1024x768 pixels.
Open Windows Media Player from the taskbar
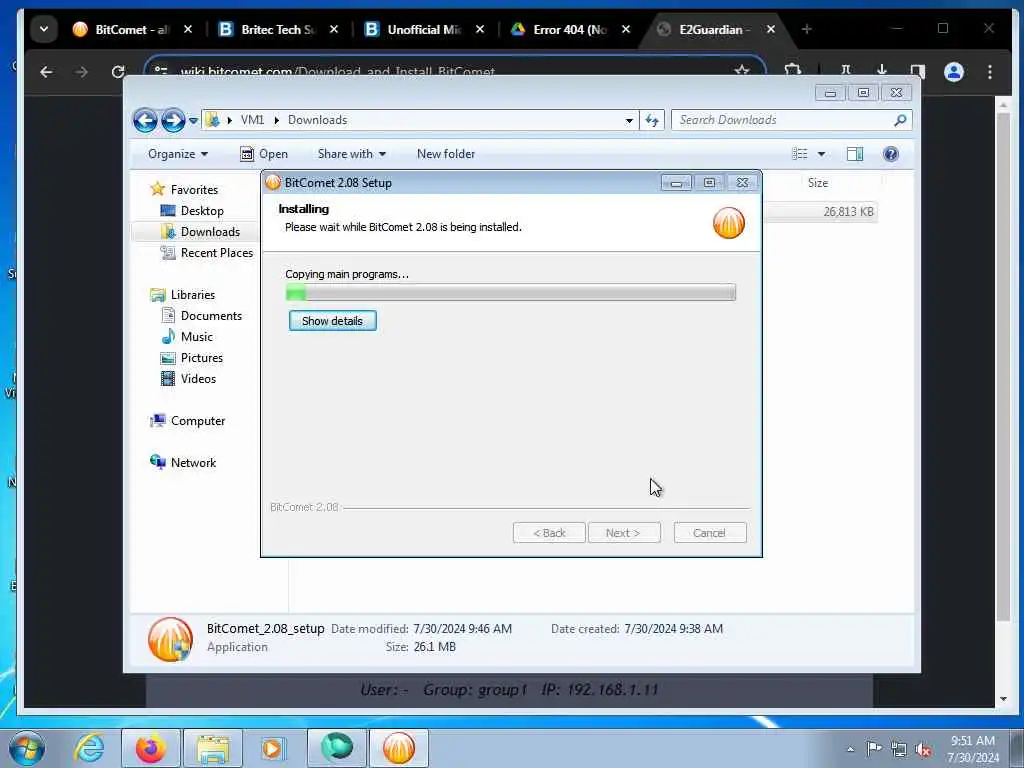[274, 748]
